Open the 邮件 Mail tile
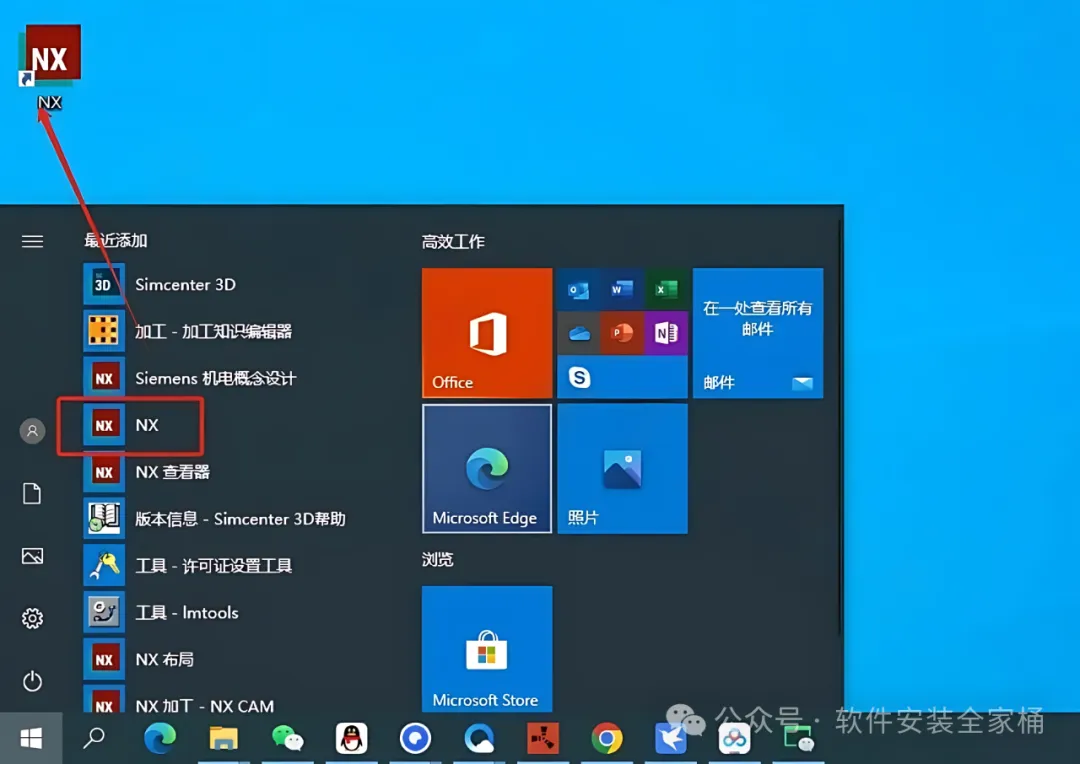The width and height of the screenshot is (1080, 764). pyautogui.click(x=758, y=333)
